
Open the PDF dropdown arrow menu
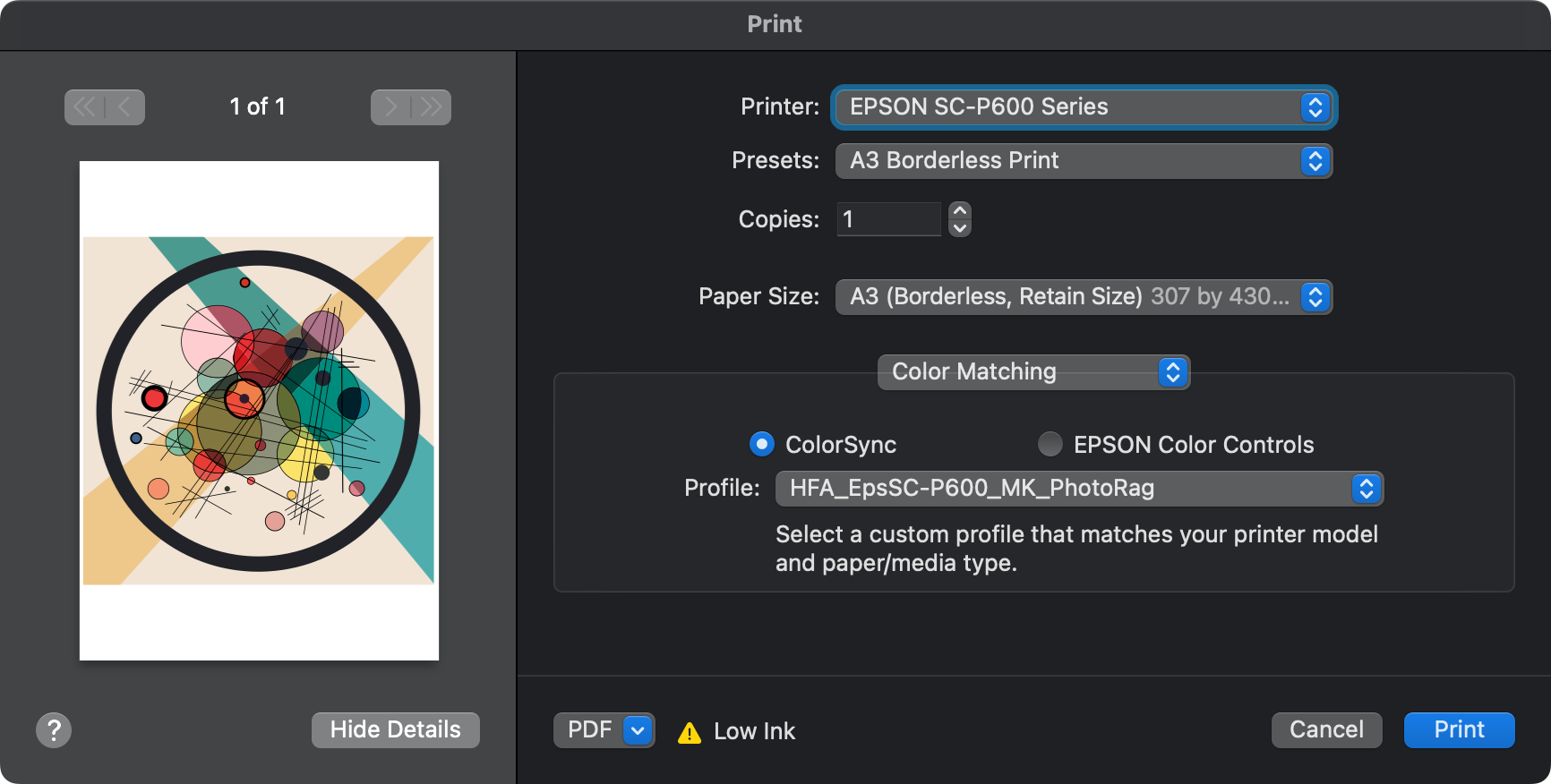(638, 730)
